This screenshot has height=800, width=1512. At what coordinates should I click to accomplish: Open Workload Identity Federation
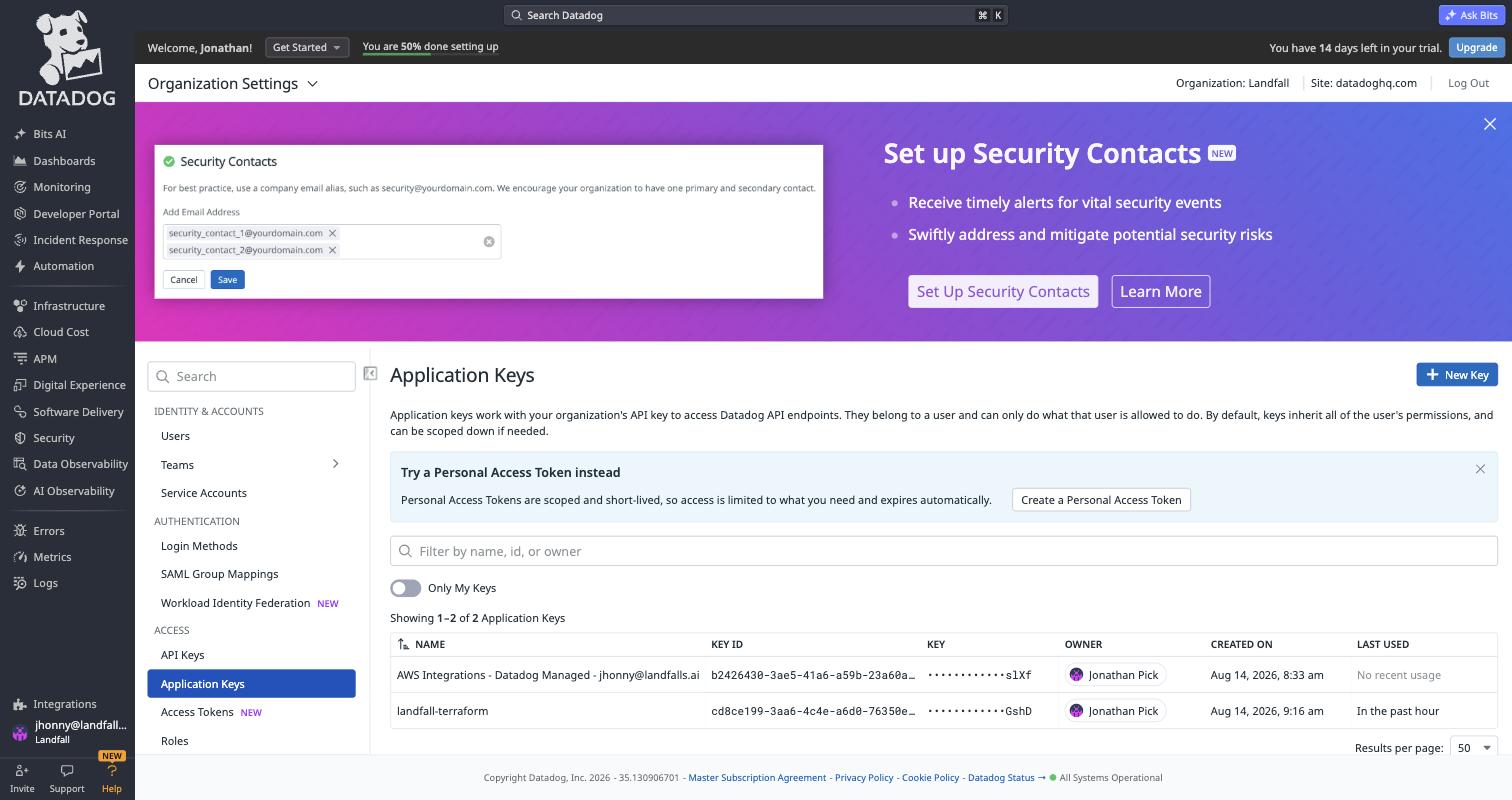pos(236,603)
